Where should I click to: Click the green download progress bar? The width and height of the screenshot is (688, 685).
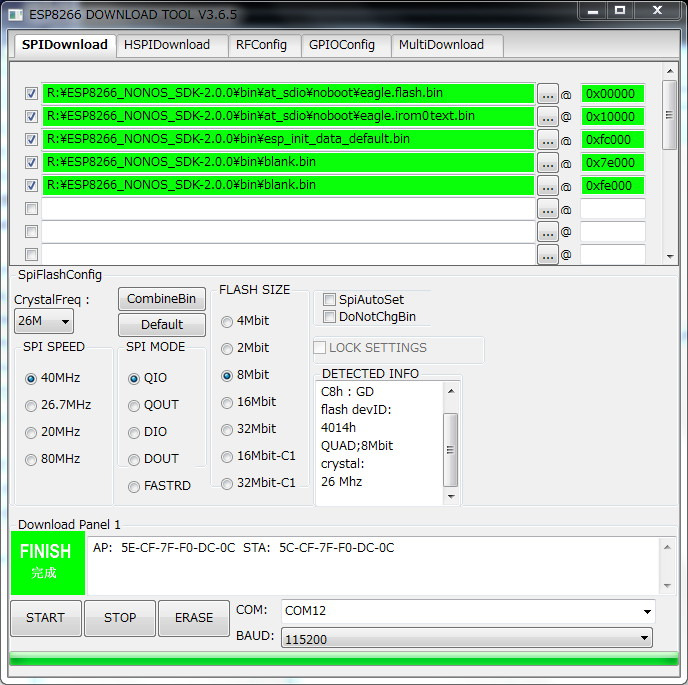click(344, 659)
